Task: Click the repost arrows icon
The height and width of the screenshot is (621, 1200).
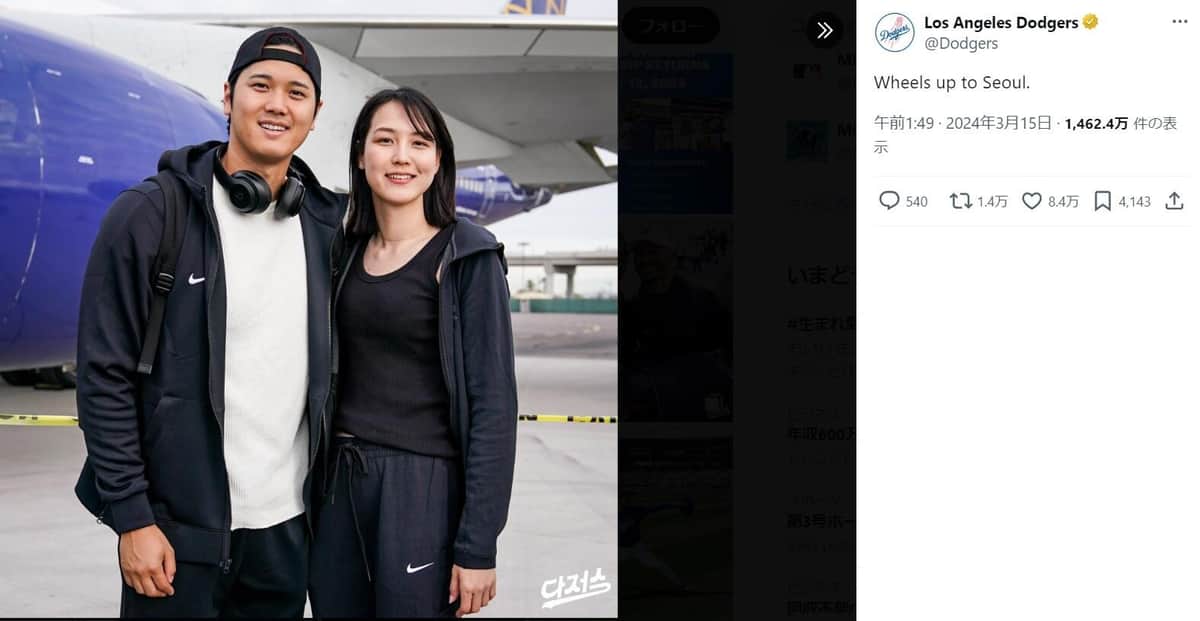Action: point(961,201)
